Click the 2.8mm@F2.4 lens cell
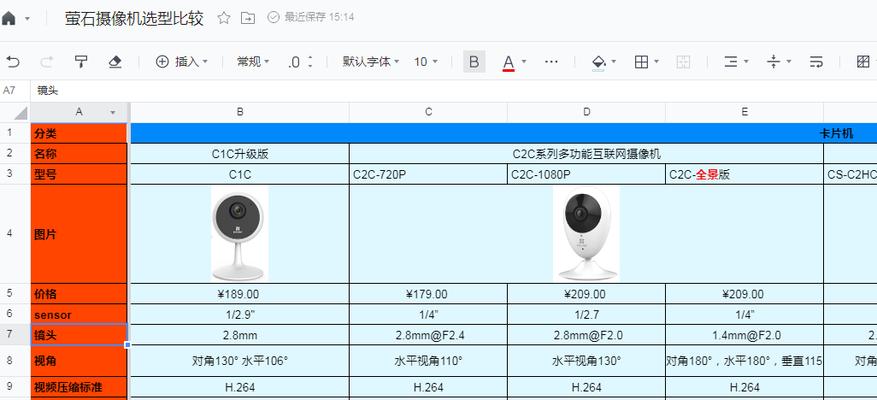This screenshot has width=877, height=400. click(x=428, y=335)
